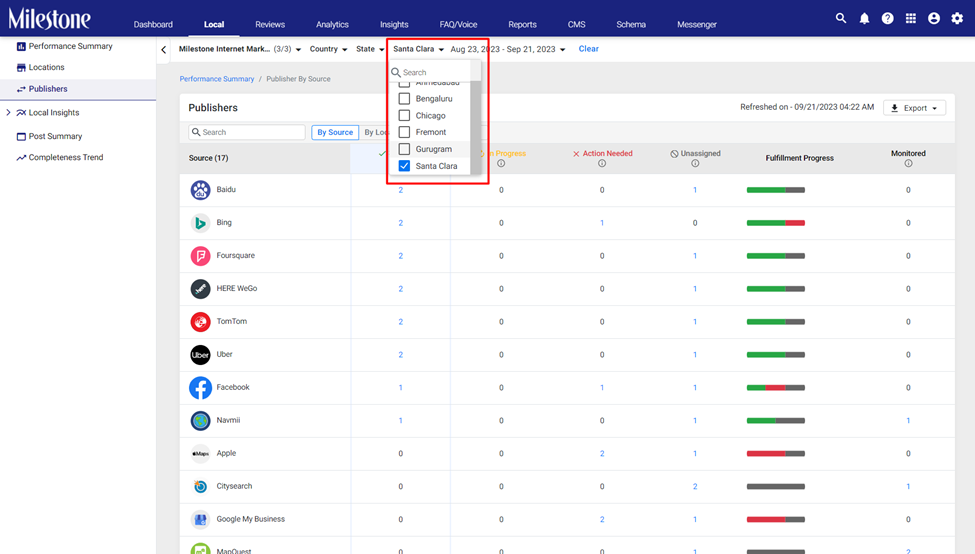Open the Messenger tab
Image resolution: width=975 pixels, height=554 pixels.
[x=696, y=24]
